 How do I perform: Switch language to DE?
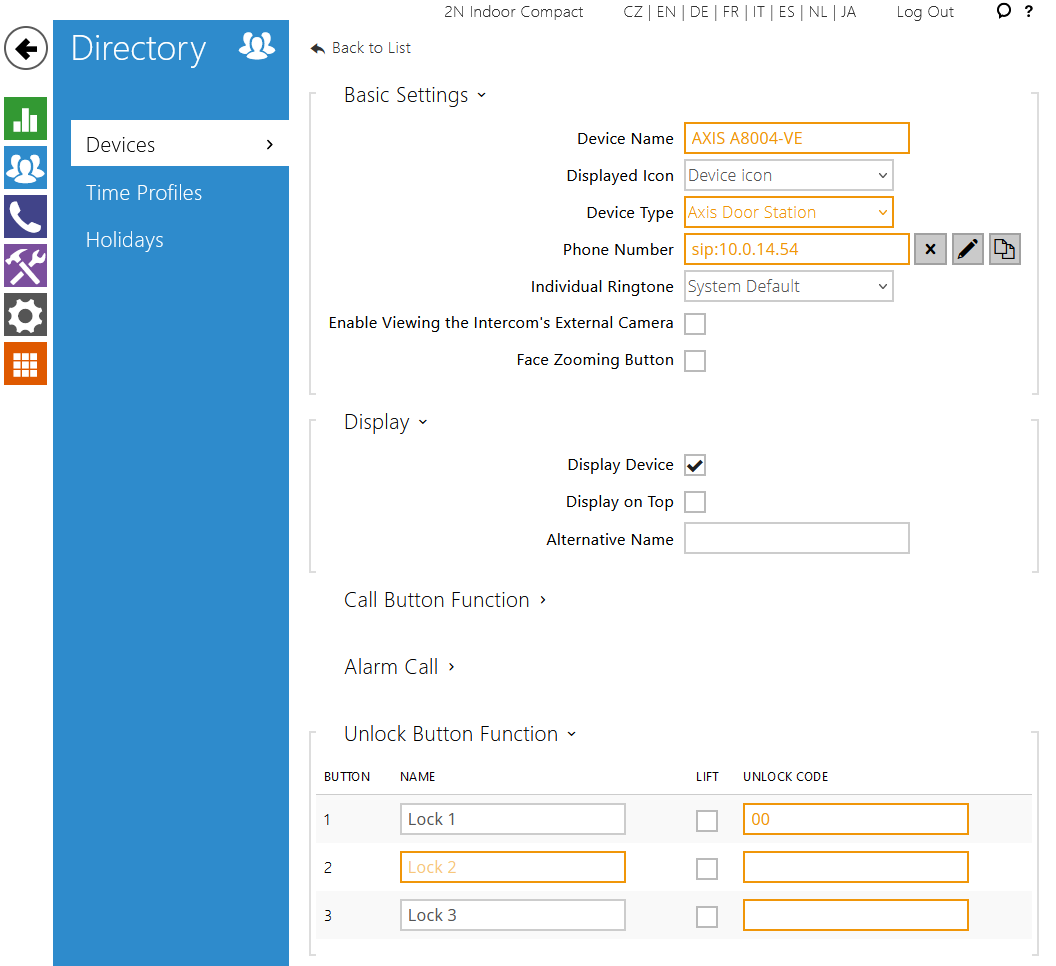[x=699, y=11]
